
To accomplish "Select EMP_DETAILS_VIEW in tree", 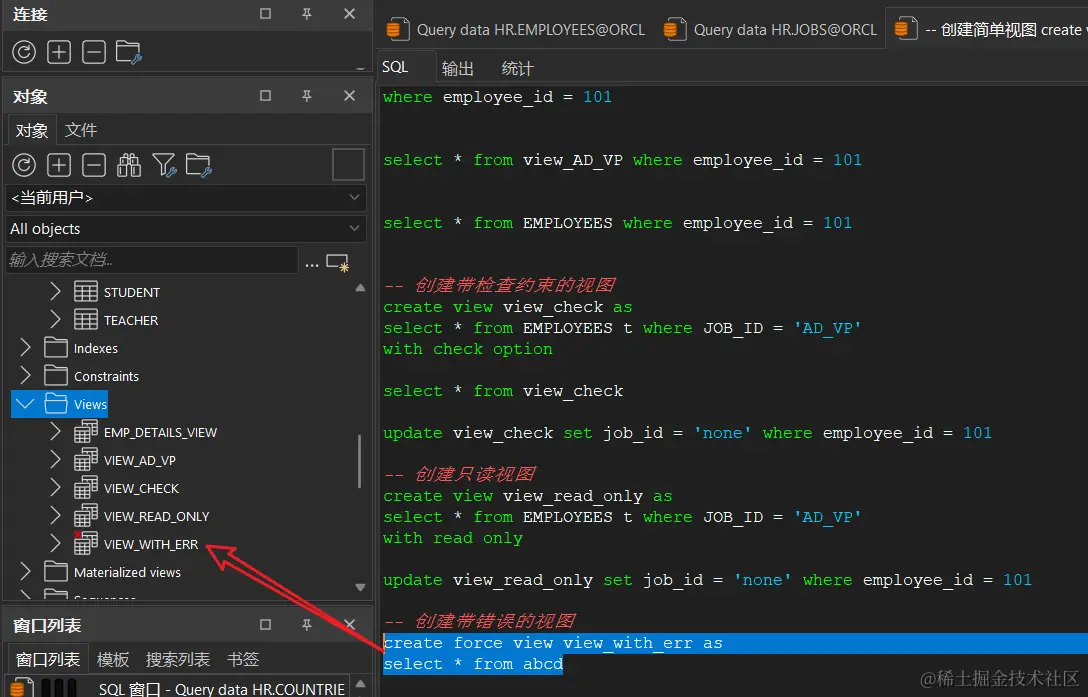I will [160, 433].
